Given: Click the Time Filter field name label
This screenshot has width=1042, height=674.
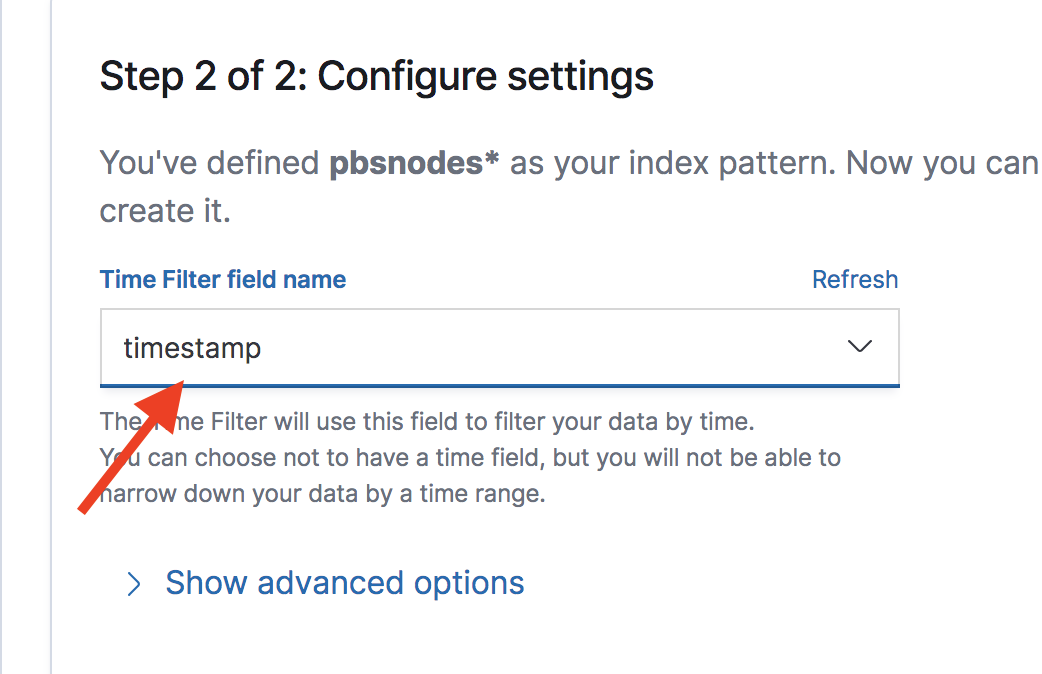Looking at the screenshot, I should (223, 280).
